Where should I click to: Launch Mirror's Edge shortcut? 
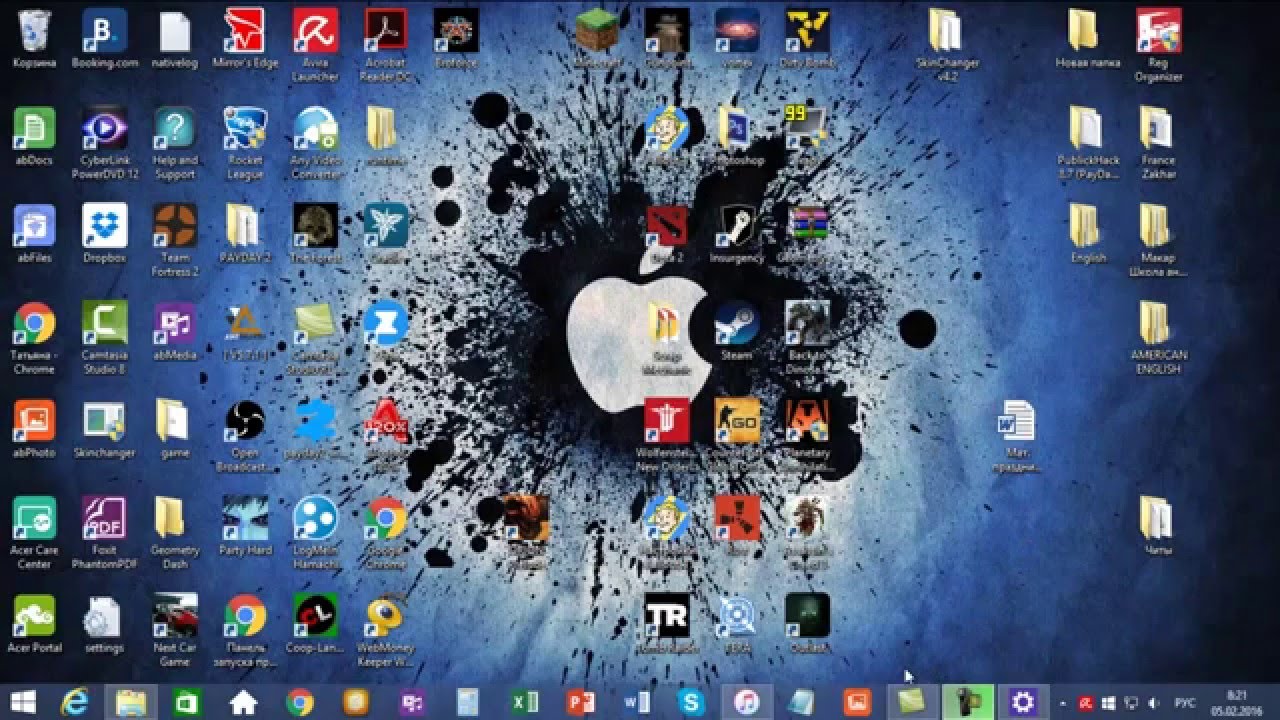click(x=245, y=31)
